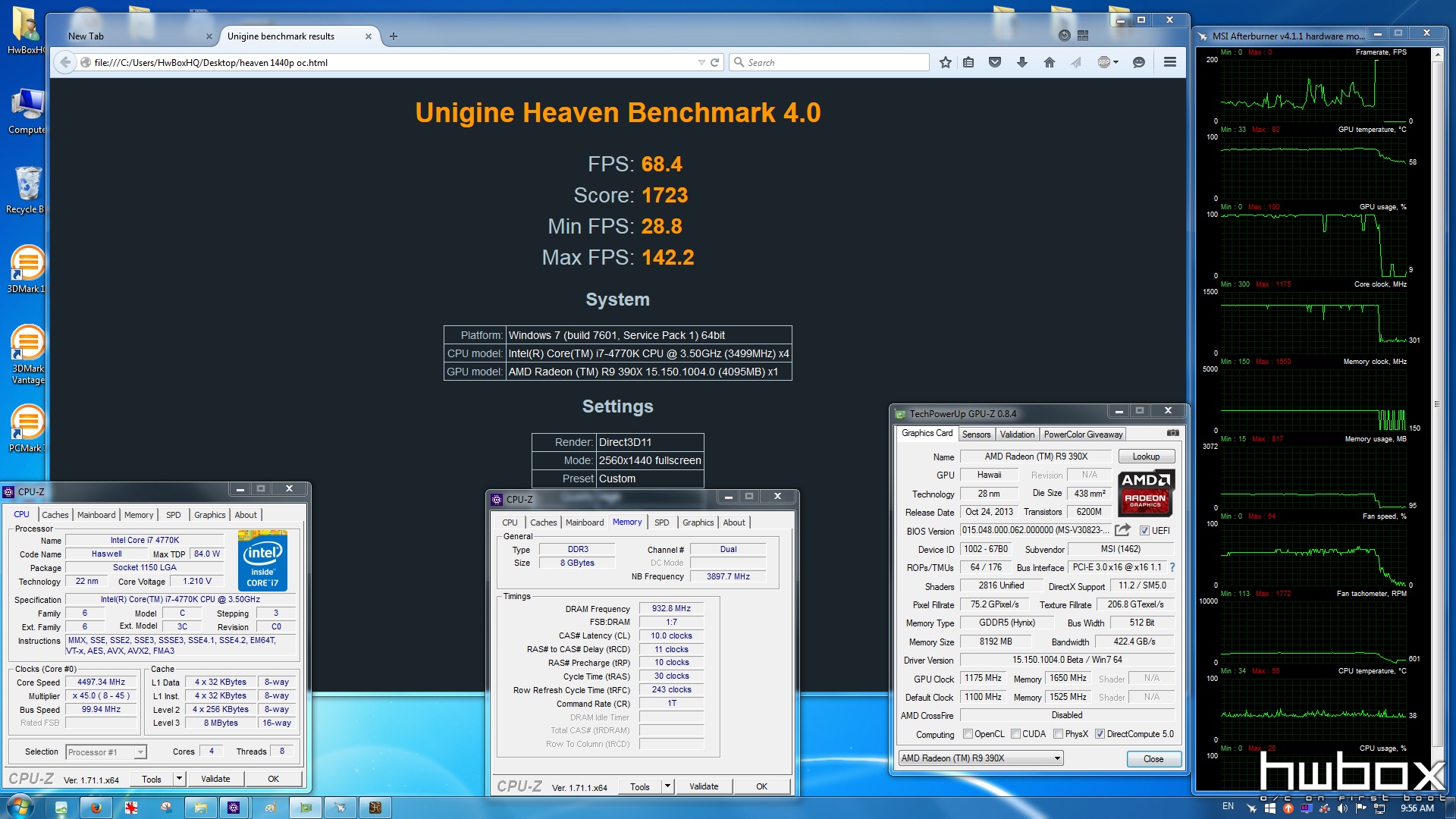Screen dimensions: 1456x819
Task: Click the GPU-Z screenshot camera icon
Action: pyautogui.click(x=1172, y=433)
